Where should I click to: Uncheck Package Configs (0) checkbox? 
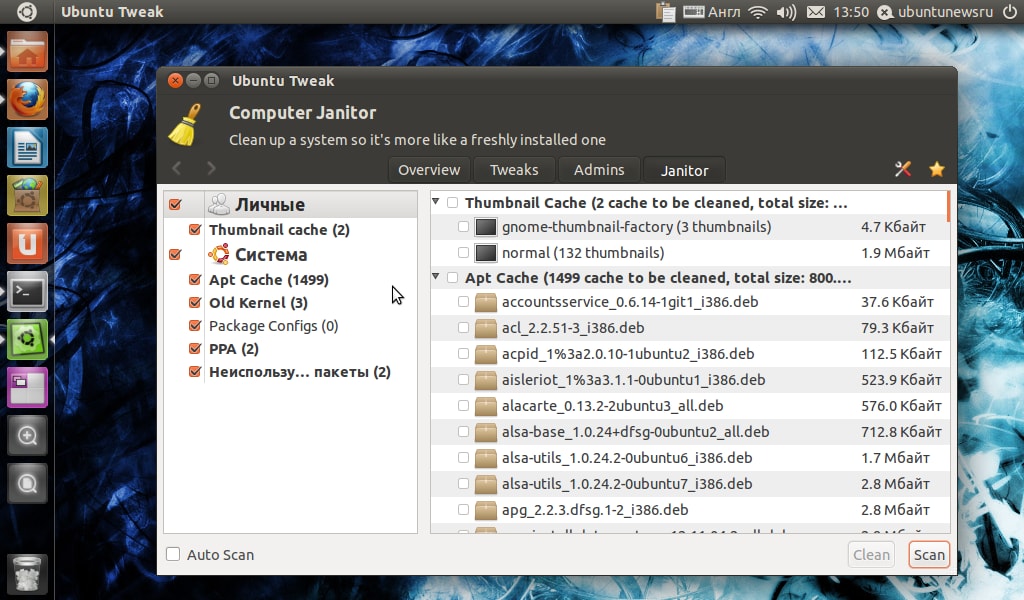click(195, 325)
